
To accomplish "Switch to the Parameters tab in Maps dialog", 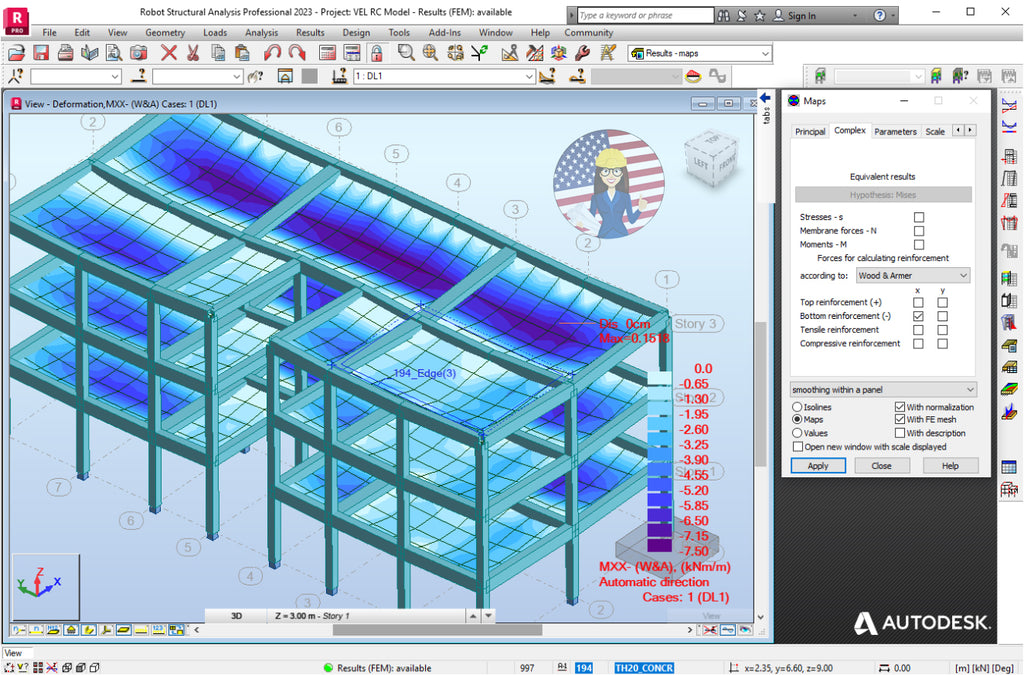I will point(896,131).
